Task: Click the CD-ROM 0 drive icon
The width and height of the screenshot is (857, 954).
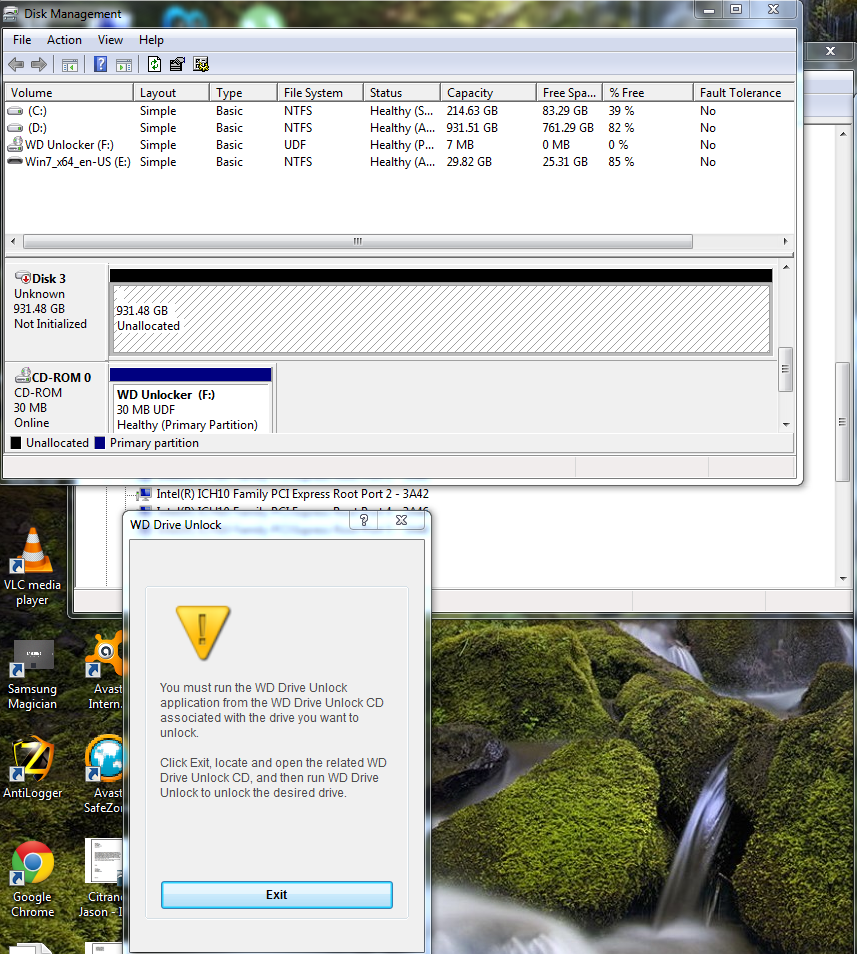Action: tap(23, 376)
